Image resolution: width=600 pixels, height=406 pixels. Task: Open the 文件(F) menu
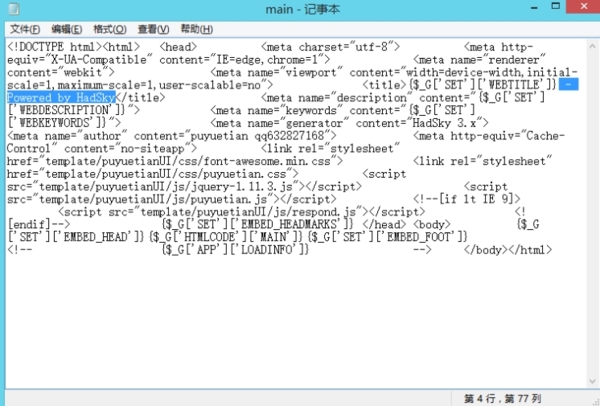(x=25, y=29)
